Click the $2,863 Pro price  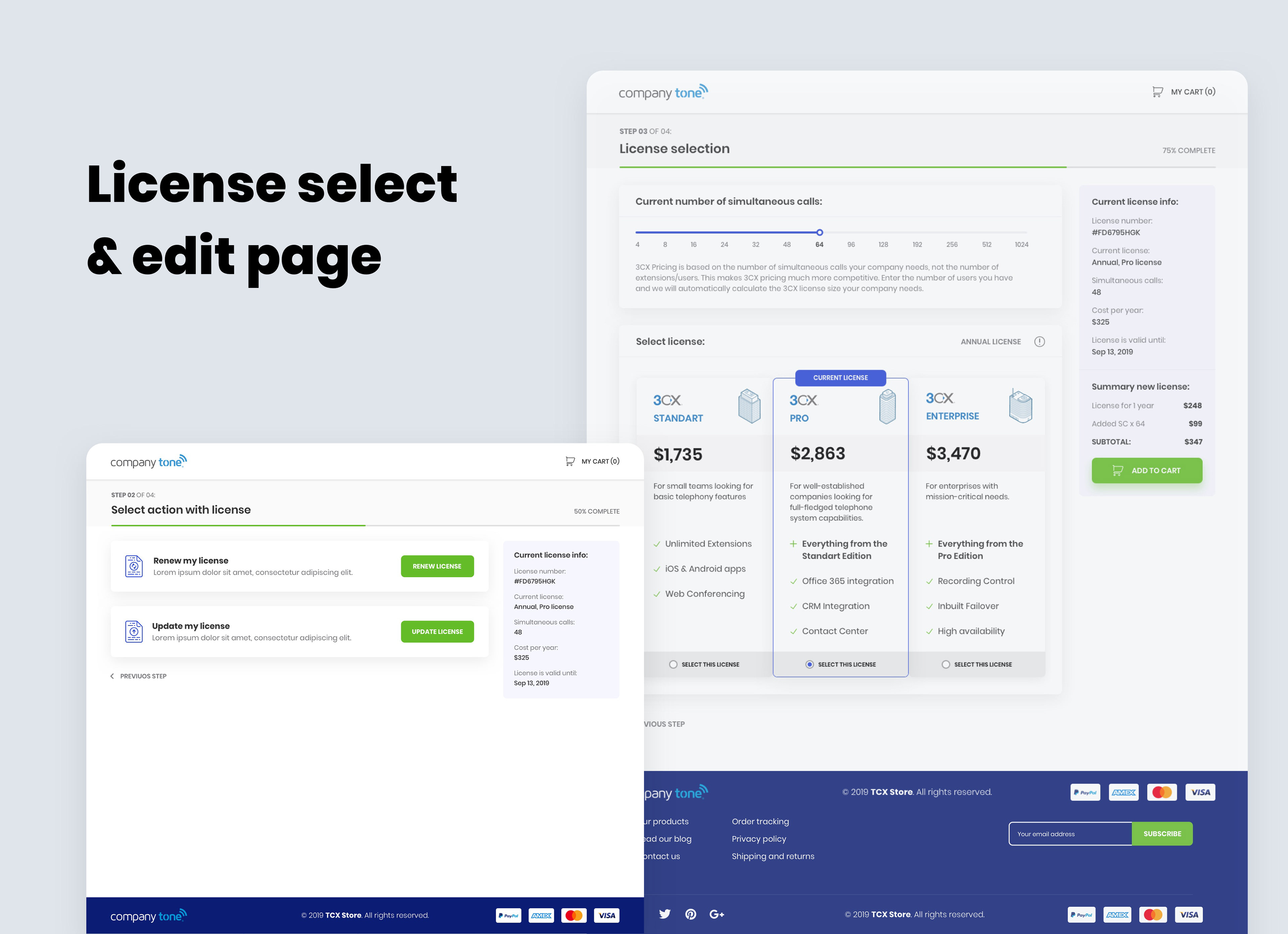click(x=817, y=453)
